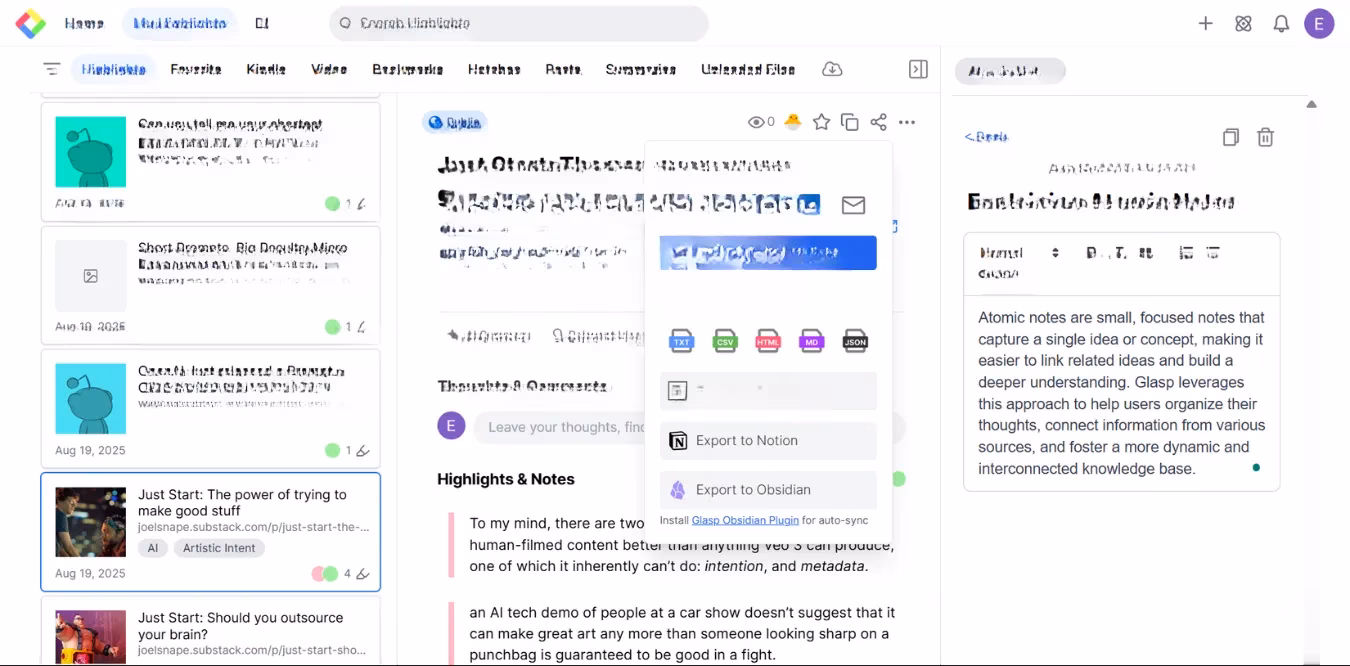Click the pill button atop right panel
Screen dimensions: 1350x666
(x=1010, y=71)
